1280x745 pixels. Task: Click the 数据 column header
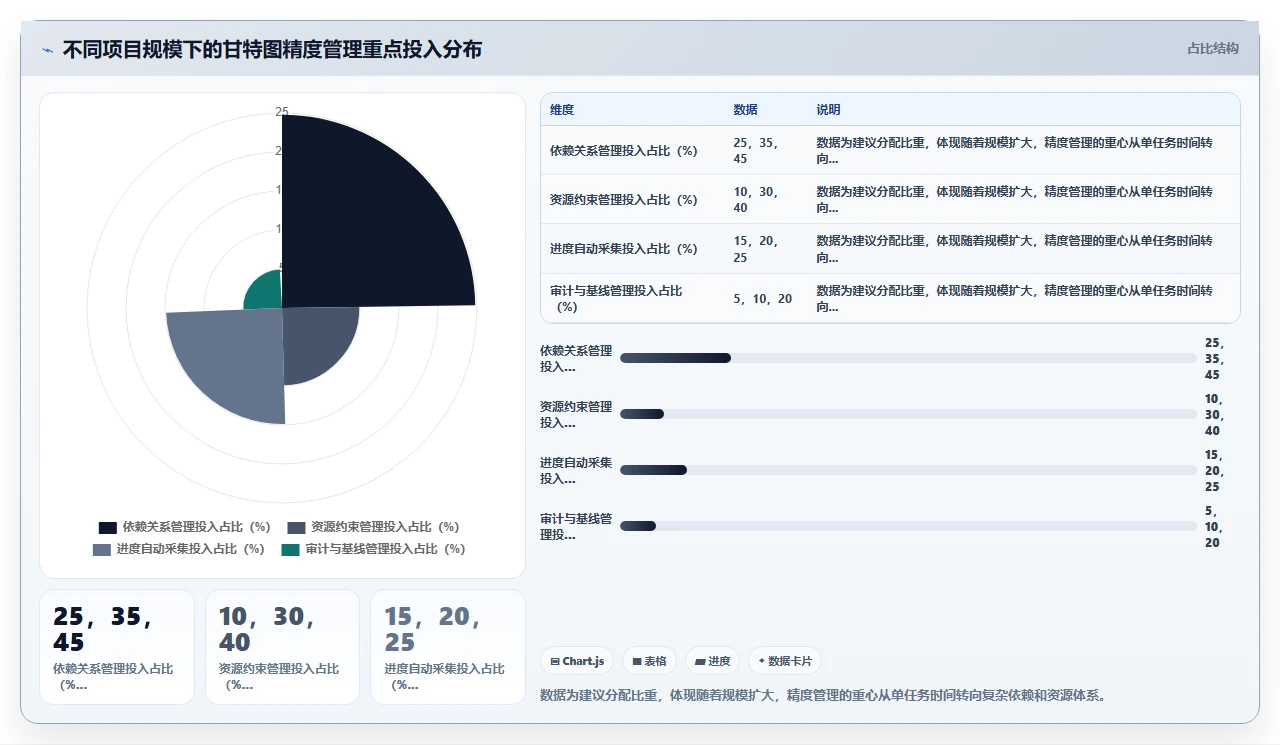click(x=745, y=110)
